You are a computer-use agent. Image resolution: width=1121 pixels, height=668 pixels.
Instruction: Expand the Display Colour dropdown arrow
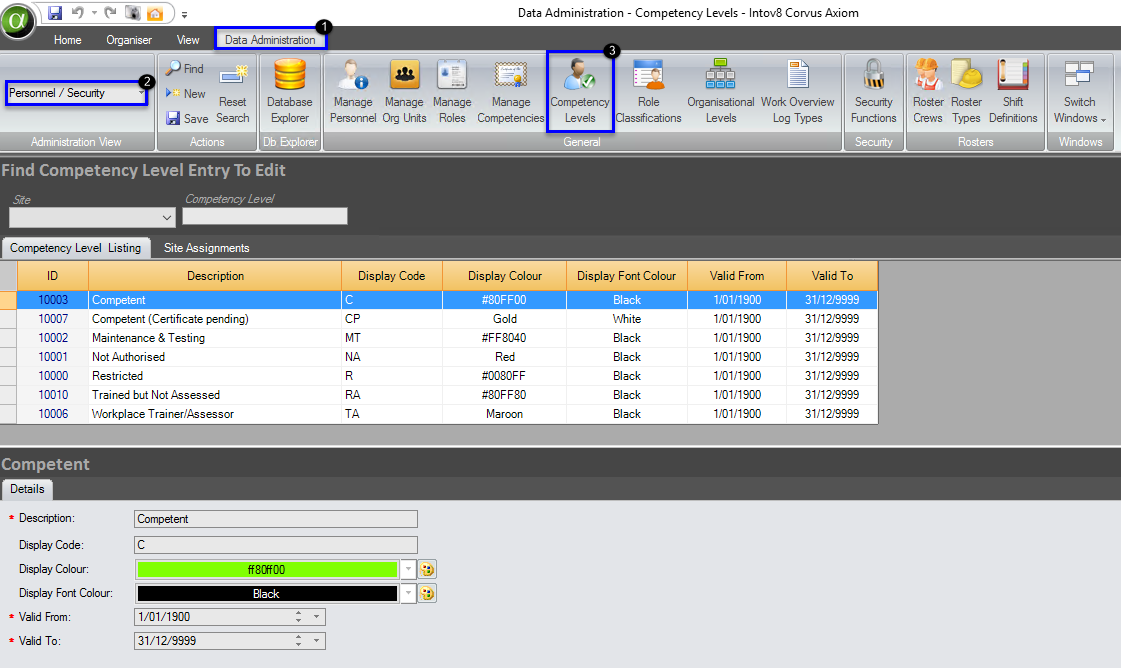tap(408, 569)
